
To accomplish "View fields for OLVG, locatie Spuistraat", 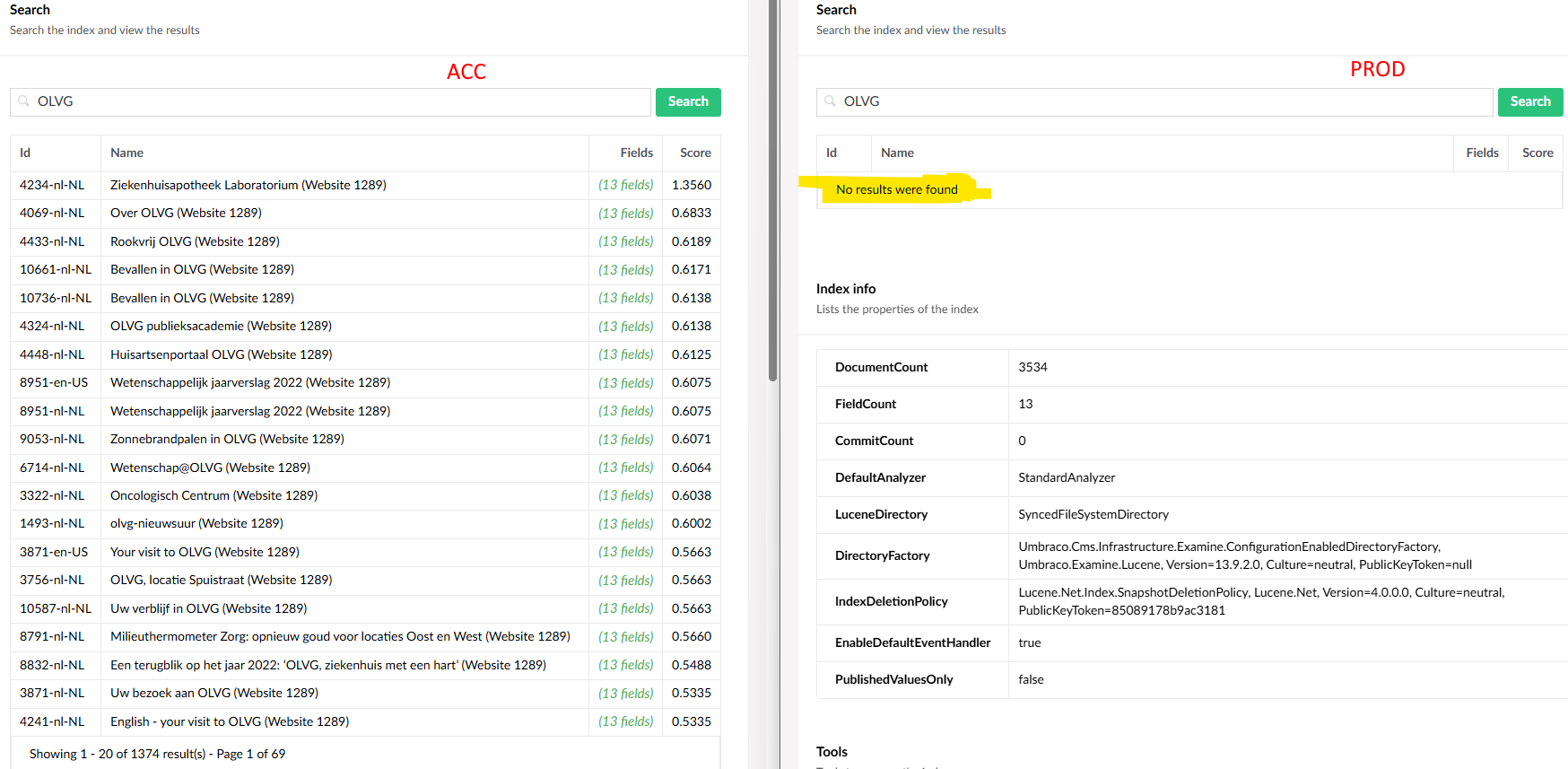I will point(625,581).
